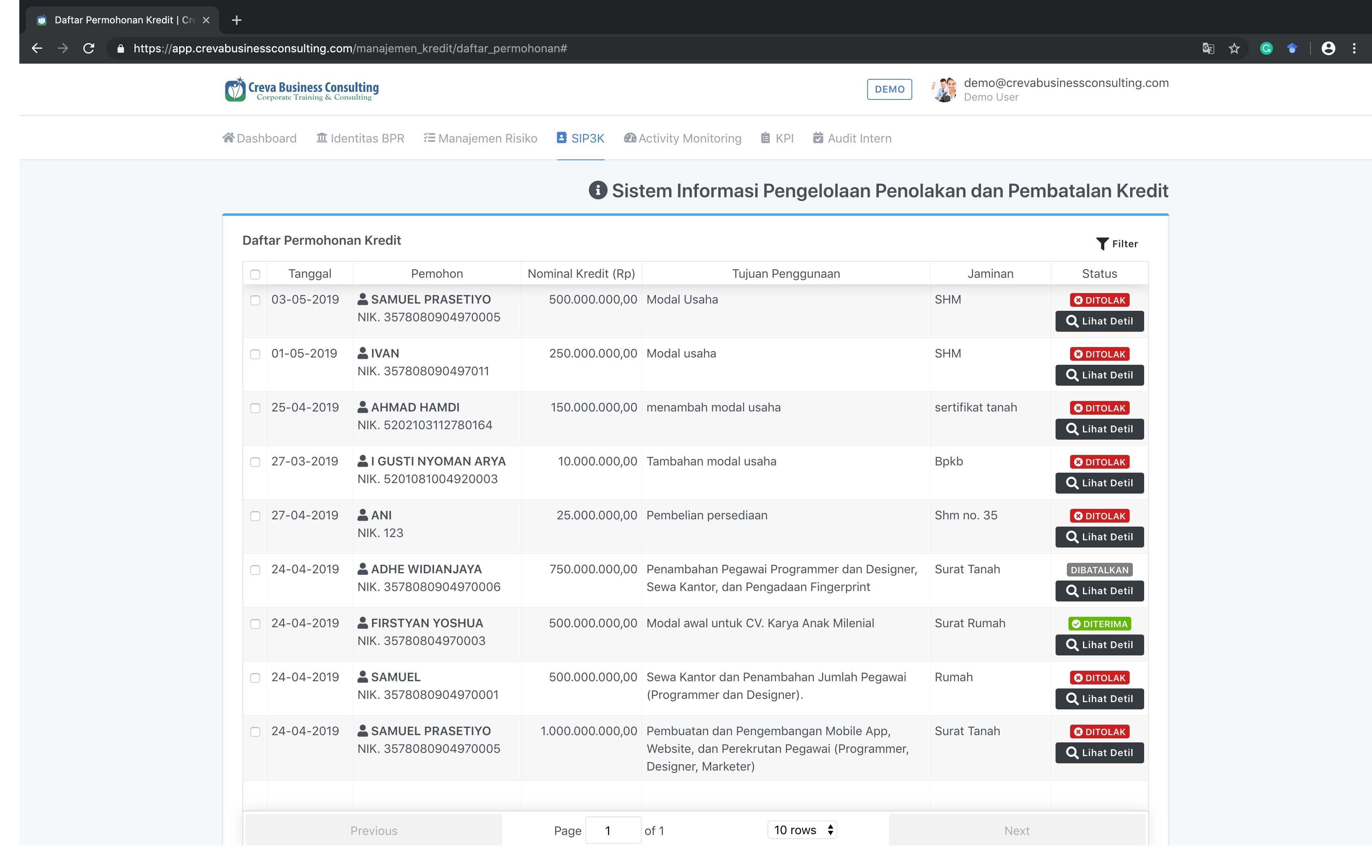Open a new browser tab
The height and width of the screenshot is (868, 1372).
[x=236, y=21]
